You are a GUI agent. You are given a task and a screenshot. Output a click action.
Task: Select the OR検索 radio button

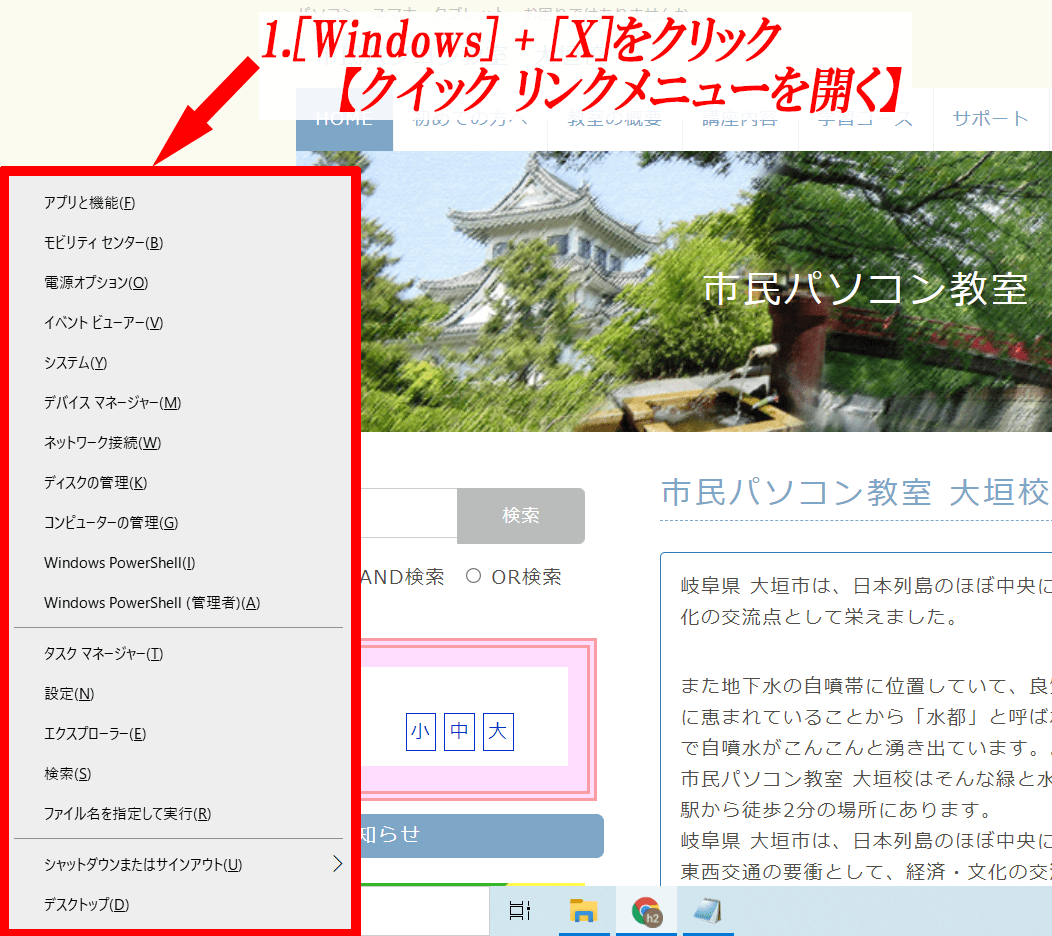pos(474,576)
